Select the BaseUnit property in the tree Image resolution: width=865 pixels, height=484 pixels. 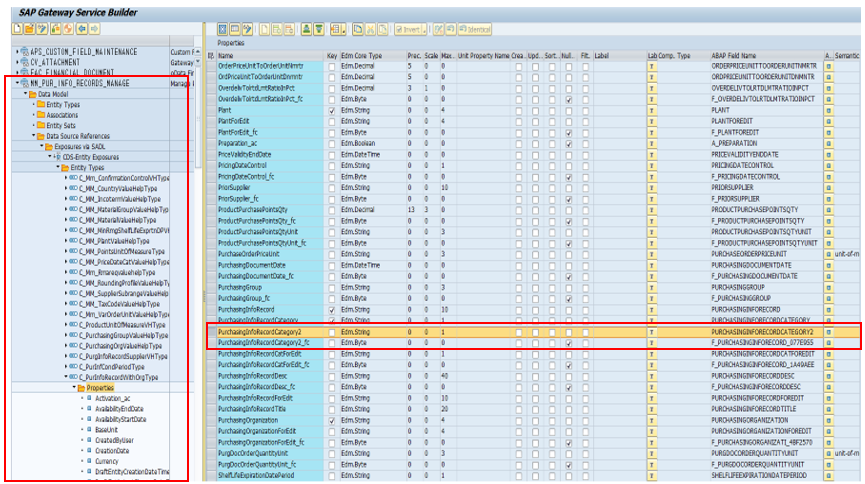point(106,429)
